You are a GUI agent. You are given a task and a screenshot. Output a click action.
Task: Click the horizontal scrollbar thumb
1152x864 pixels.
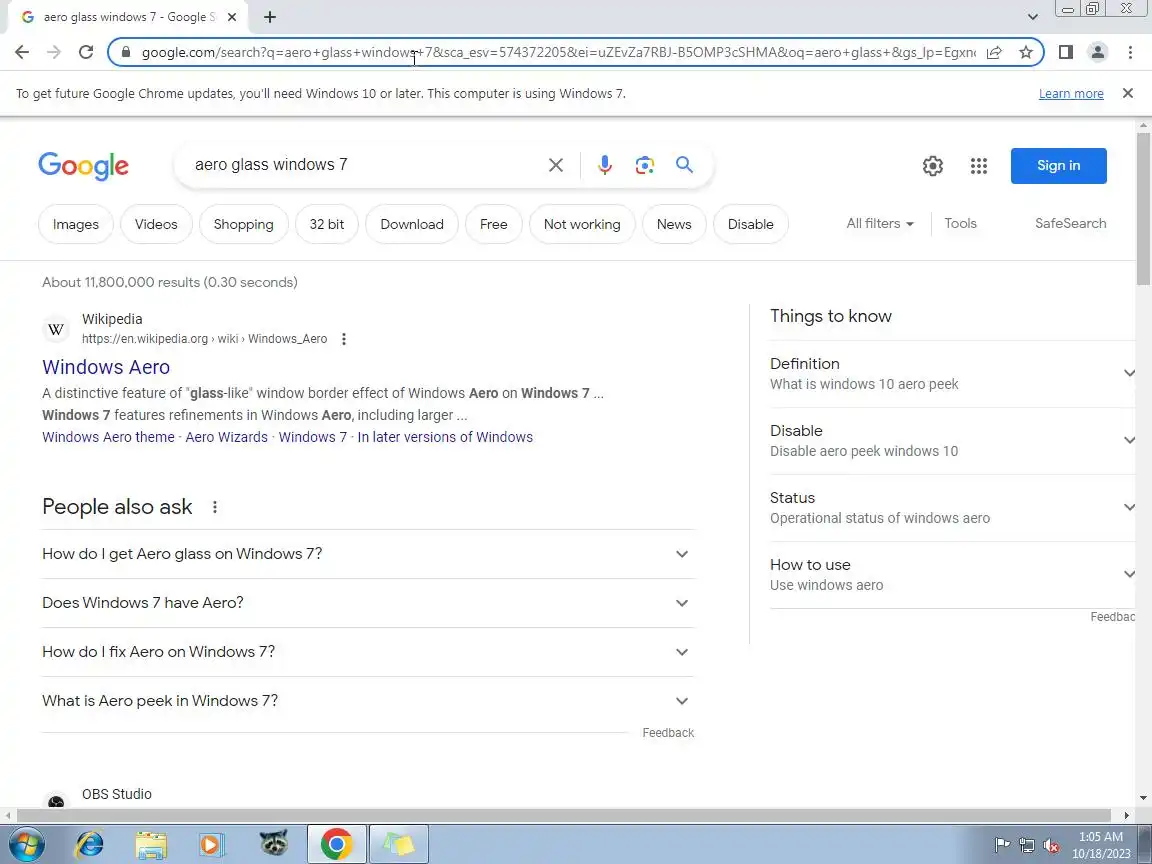click(564, 815)
